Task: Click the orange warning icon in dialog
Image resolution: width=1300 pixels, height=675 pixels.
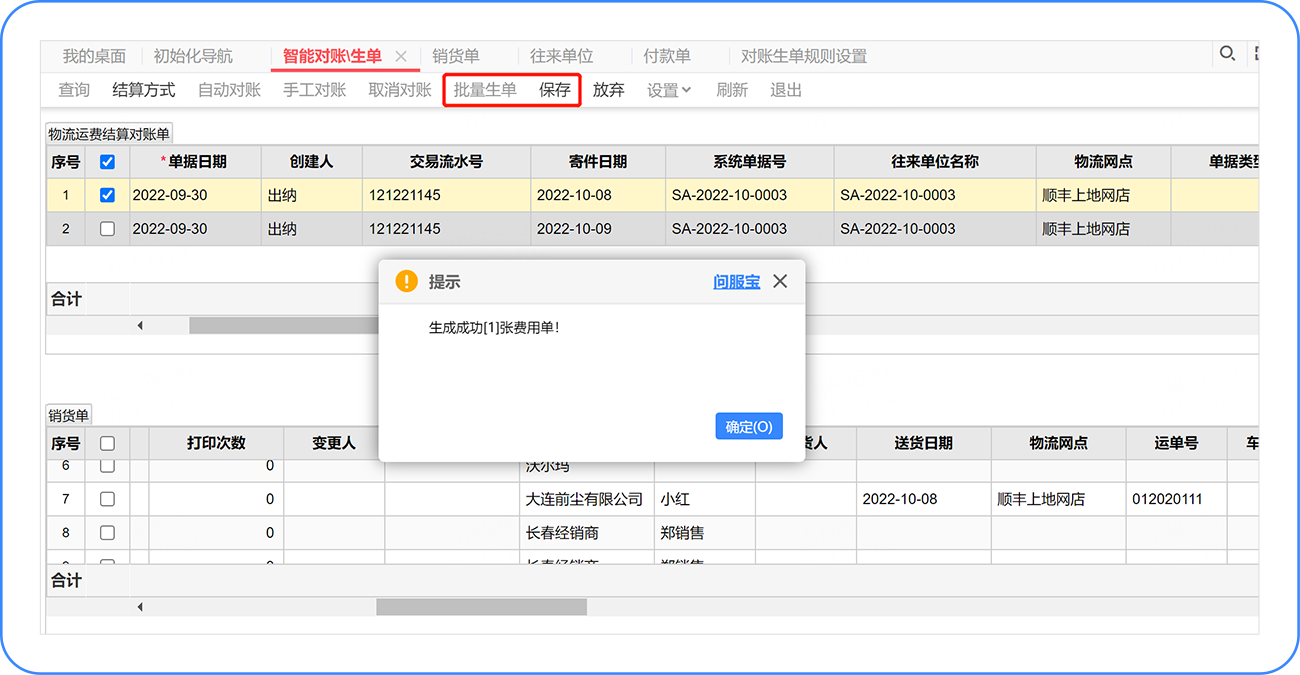Action: pyautogui.click(x=406, y=282)
